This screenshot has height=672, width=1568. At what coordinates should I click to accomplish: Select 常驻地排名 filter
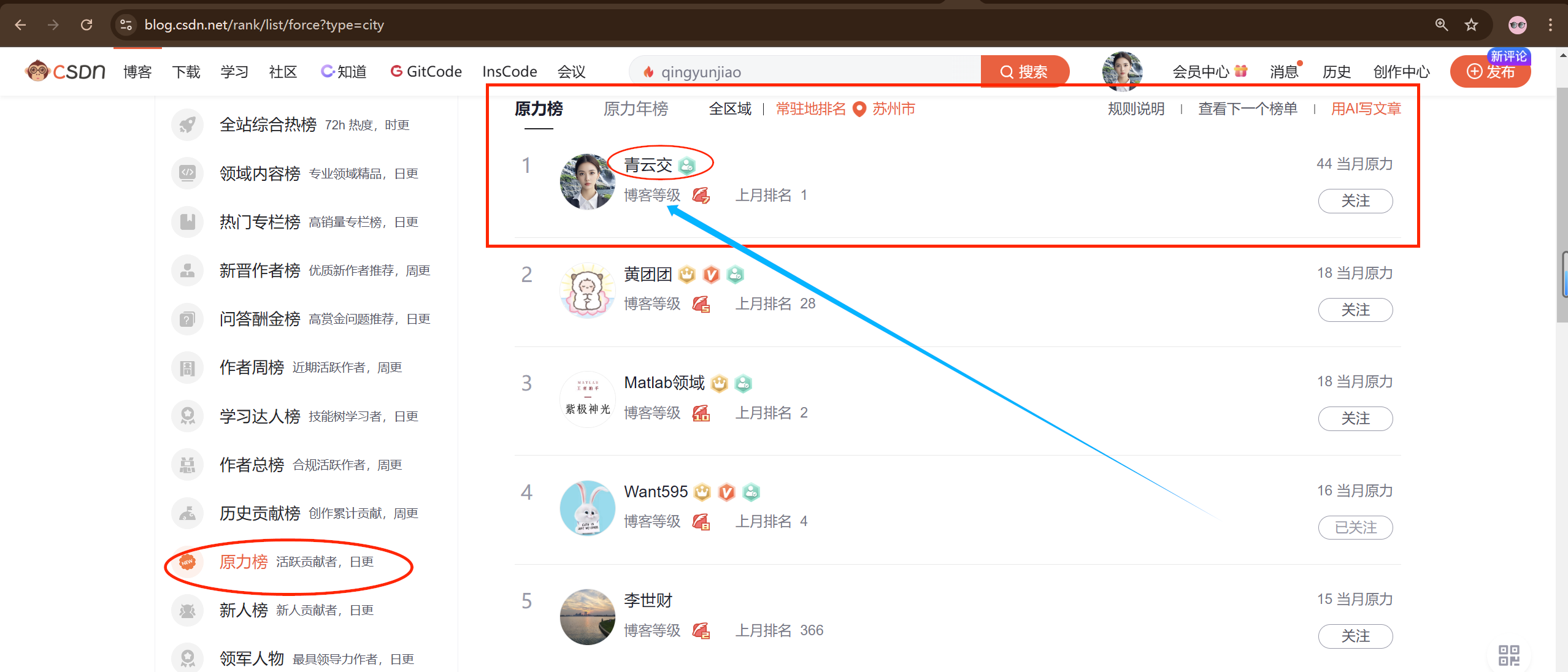click(x=811, y=109)
